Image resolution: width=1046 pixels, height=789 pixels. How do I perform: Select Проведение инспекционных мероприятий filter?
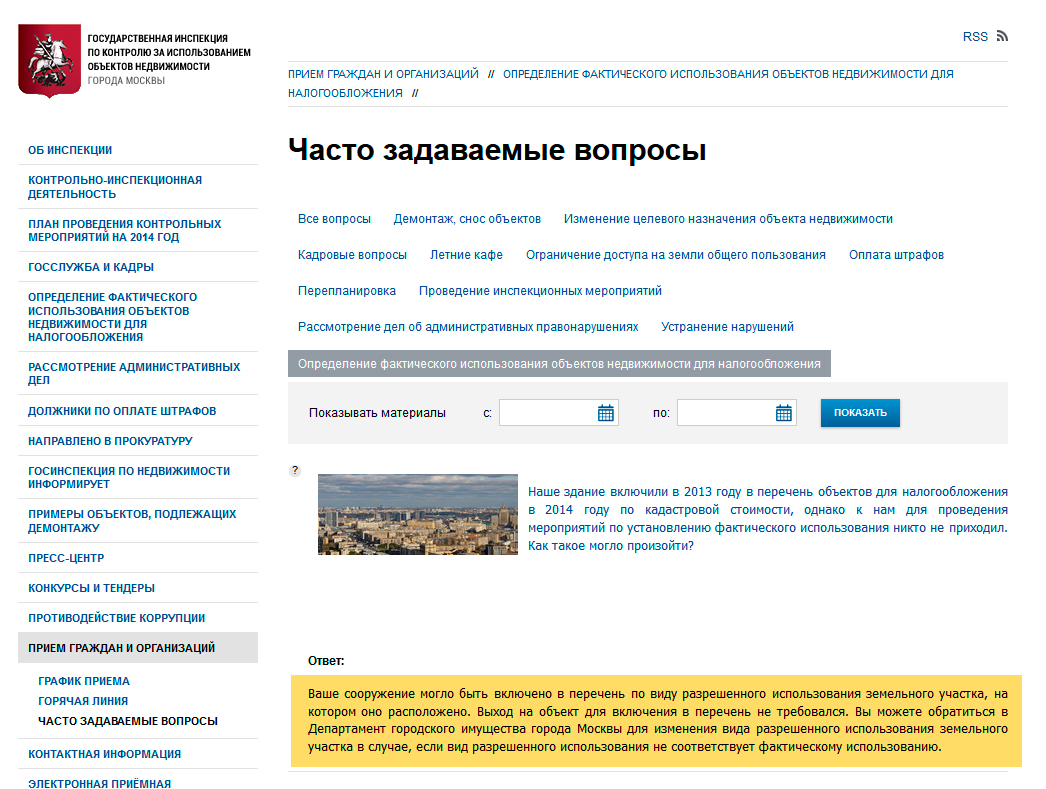(540, 291)
